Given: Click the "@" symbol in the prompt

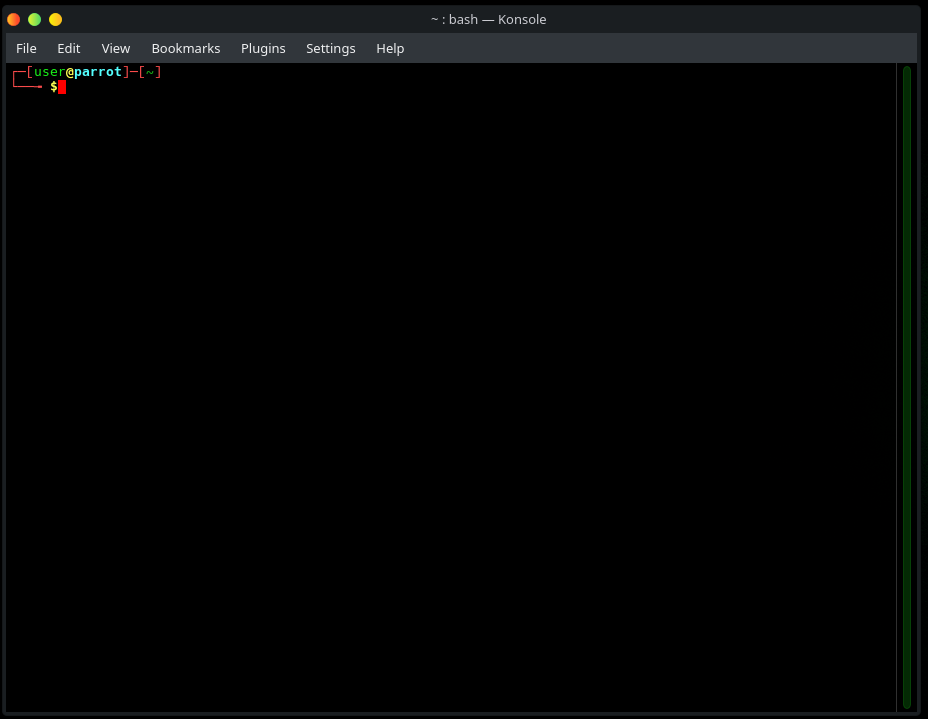Looking at the screenshot, I should [70, 72].
